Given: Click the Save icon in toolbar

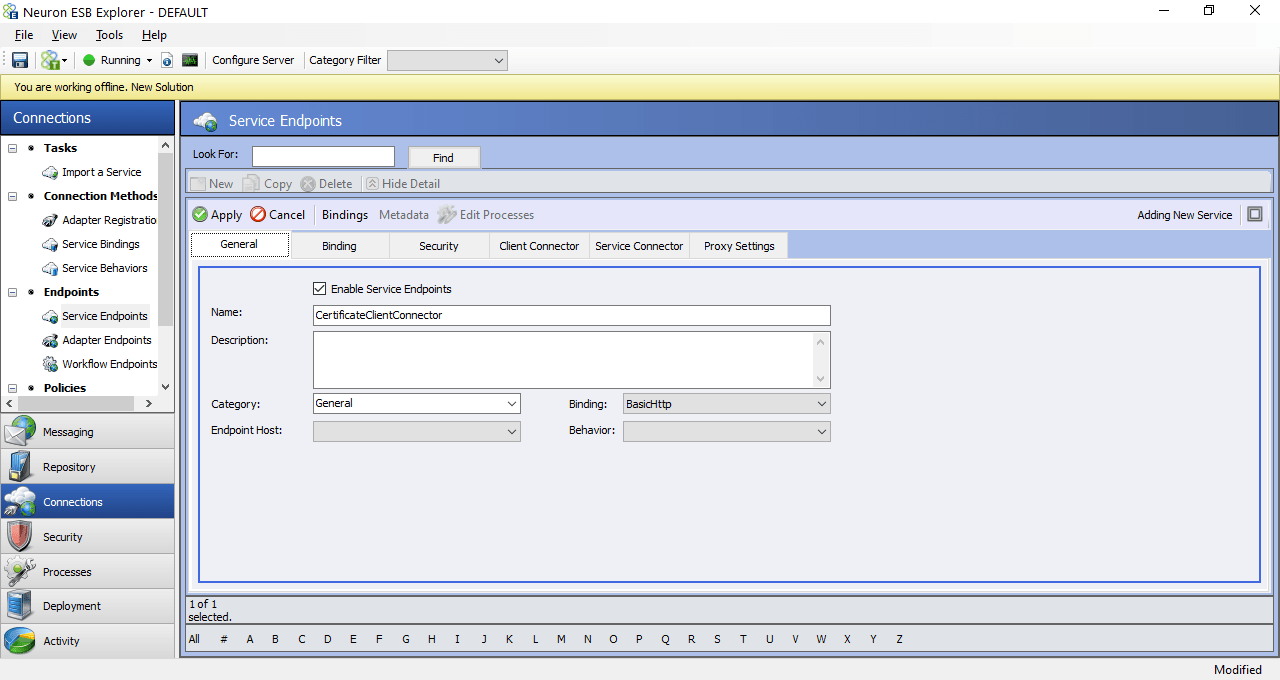Looking at the screenshot, I should click(20, 60).
